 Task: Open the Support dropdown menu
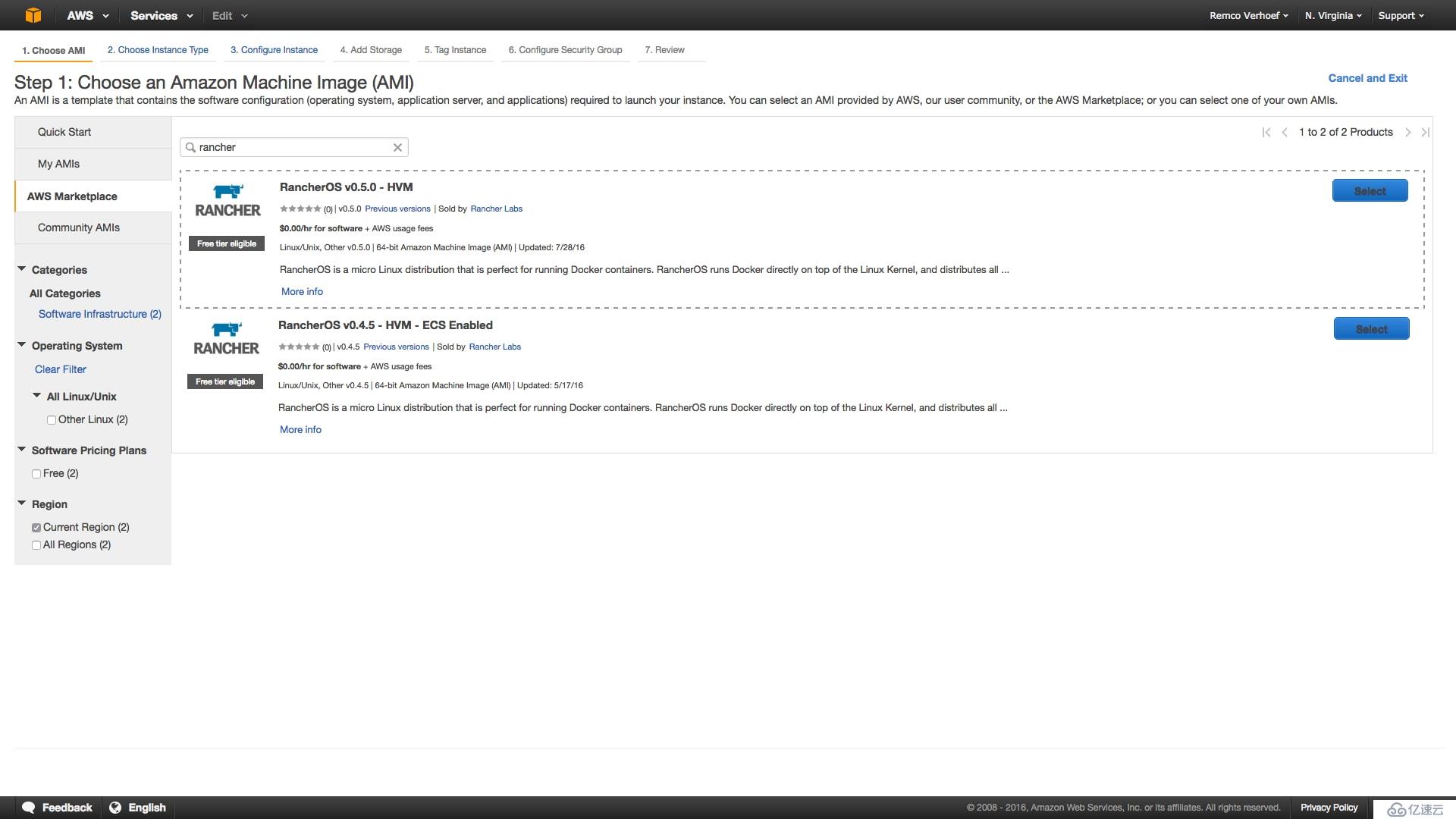[x=1401, y=15]
